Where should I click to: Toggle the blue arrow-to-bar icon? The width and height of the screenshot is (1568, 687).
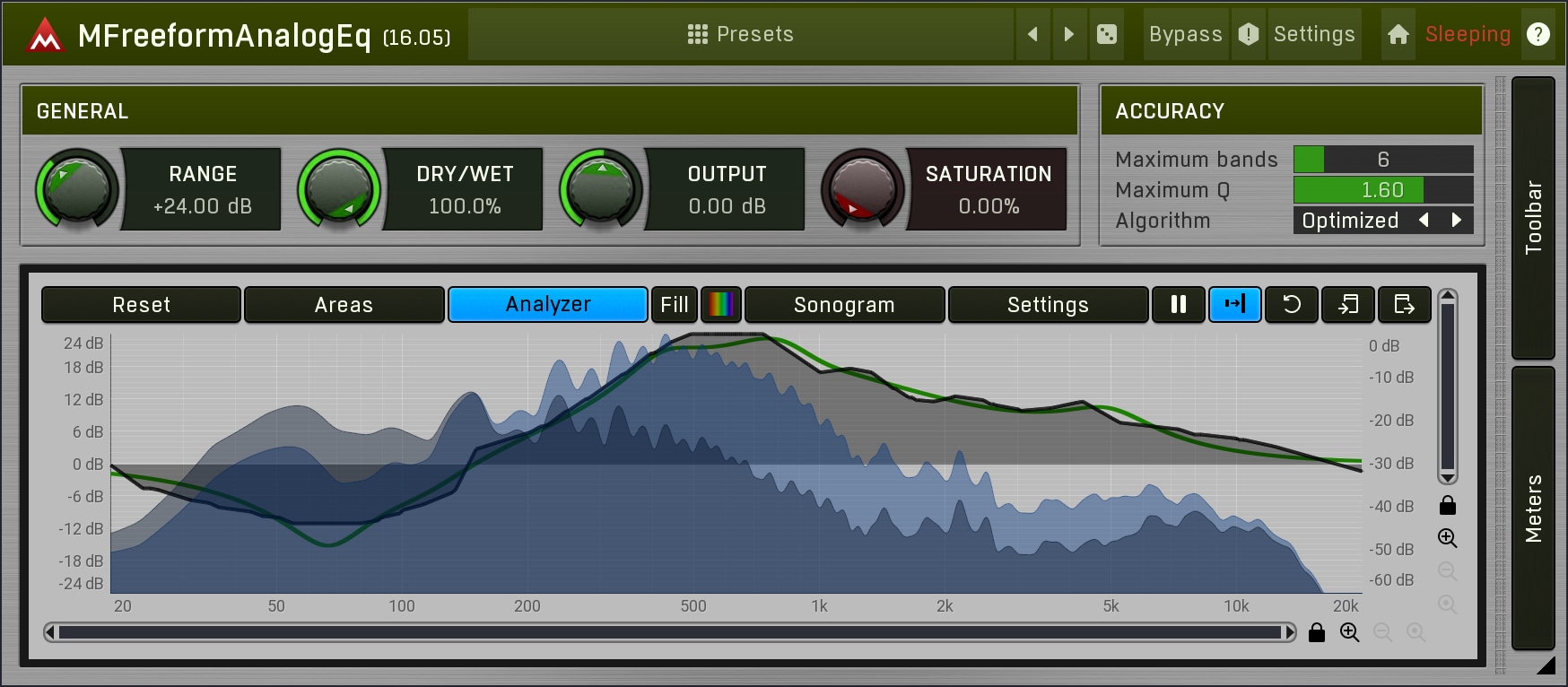click(1235, 305)
